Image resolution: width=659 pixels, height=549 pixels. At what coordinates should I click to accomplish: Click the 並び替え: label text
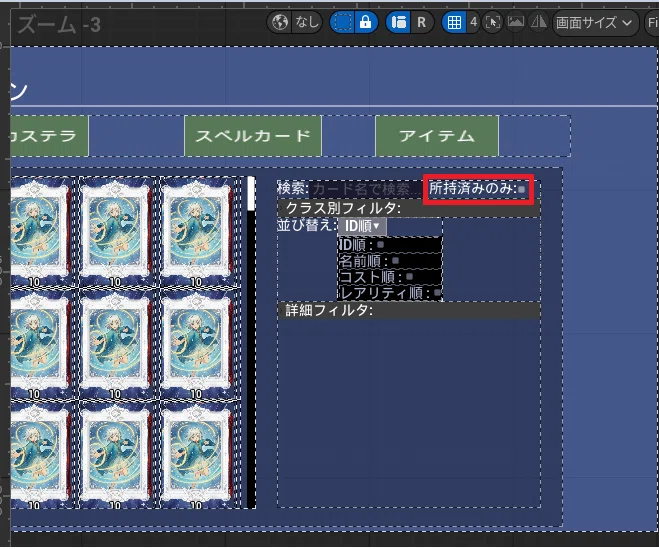(x=307, y=225)
